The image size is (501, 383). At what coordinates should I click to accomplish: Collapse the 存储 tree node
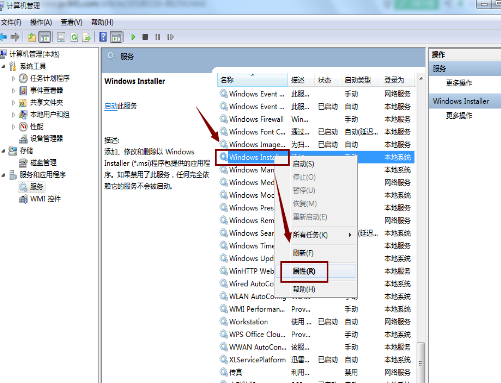tap(3, 151)
